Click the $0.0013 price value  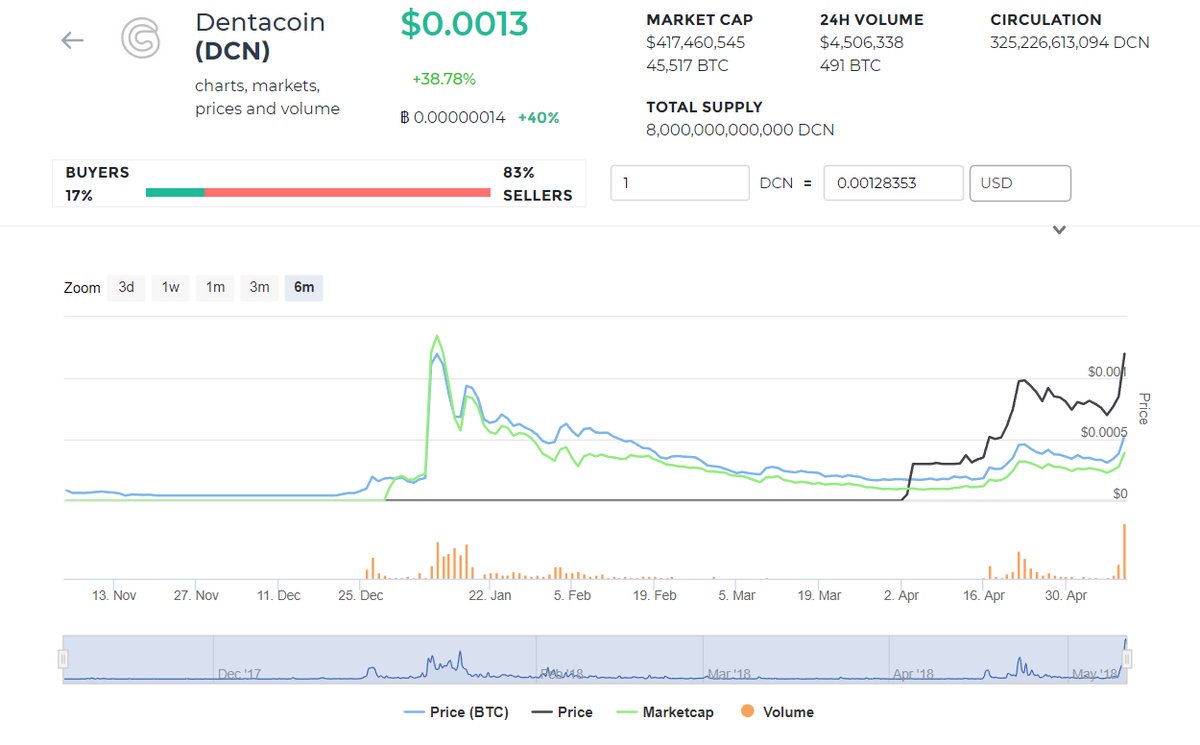(x=464, y=24)
